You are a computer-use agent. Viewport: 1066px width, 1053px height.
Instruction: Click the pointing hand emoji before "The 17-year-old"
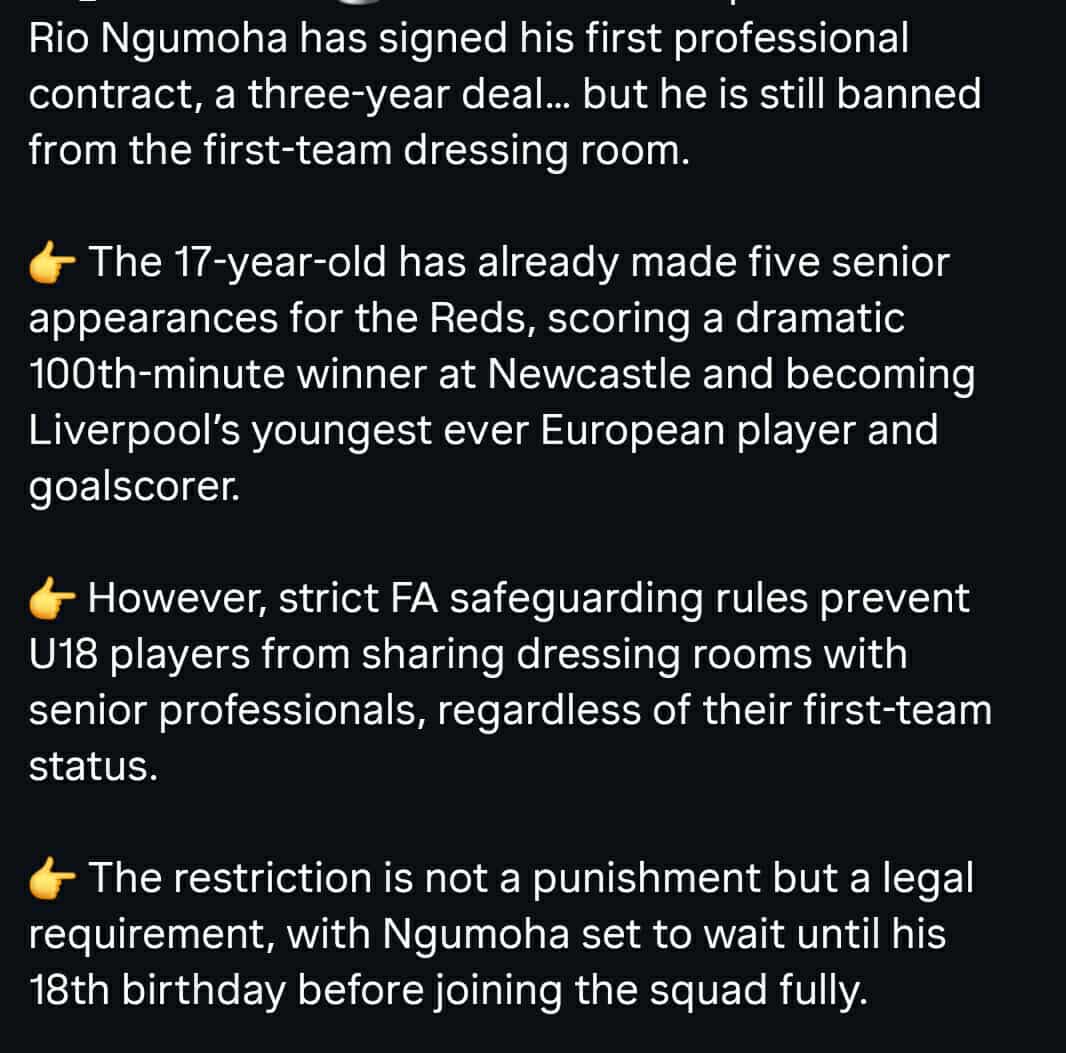pos(54,264)
